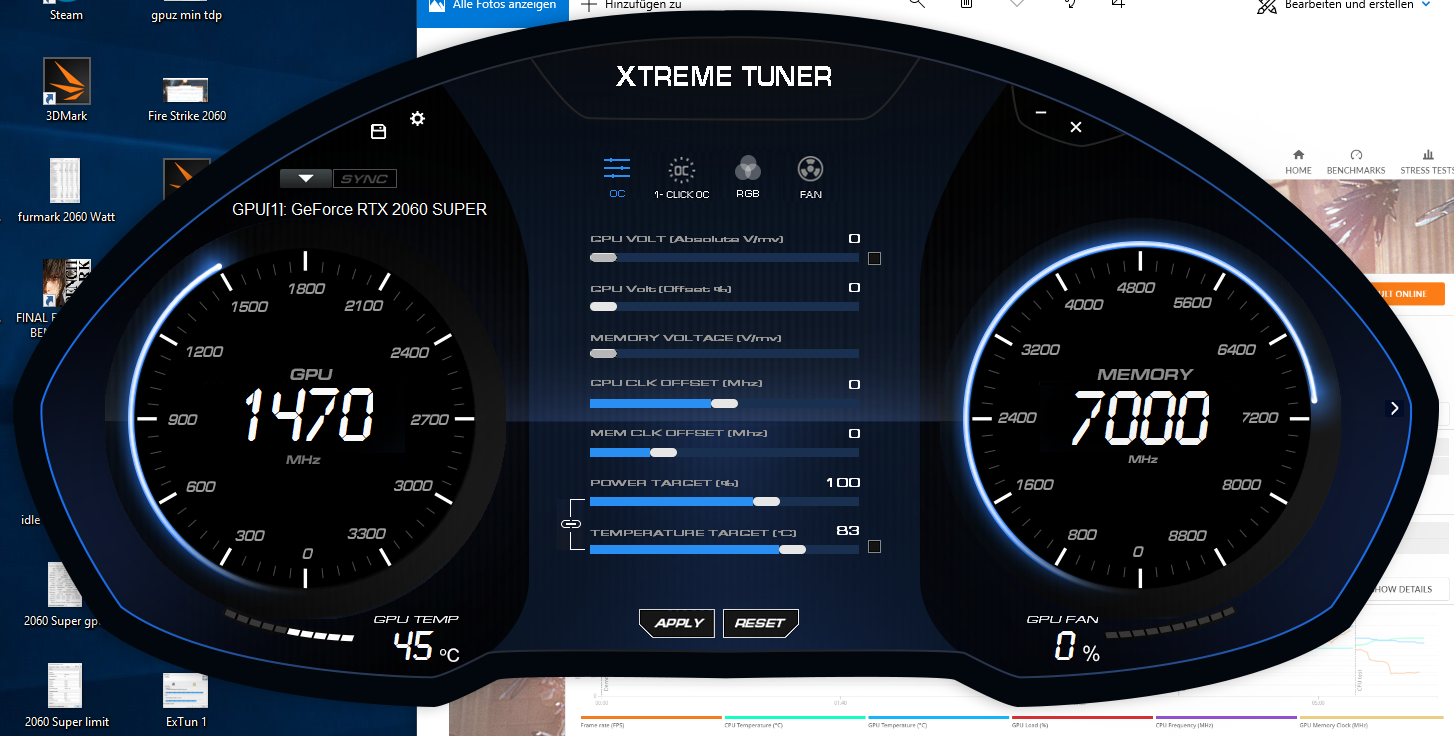Select the Fire Strike 2060 desktop file
Screen dimensions: 1454x736
coord(187,98)
